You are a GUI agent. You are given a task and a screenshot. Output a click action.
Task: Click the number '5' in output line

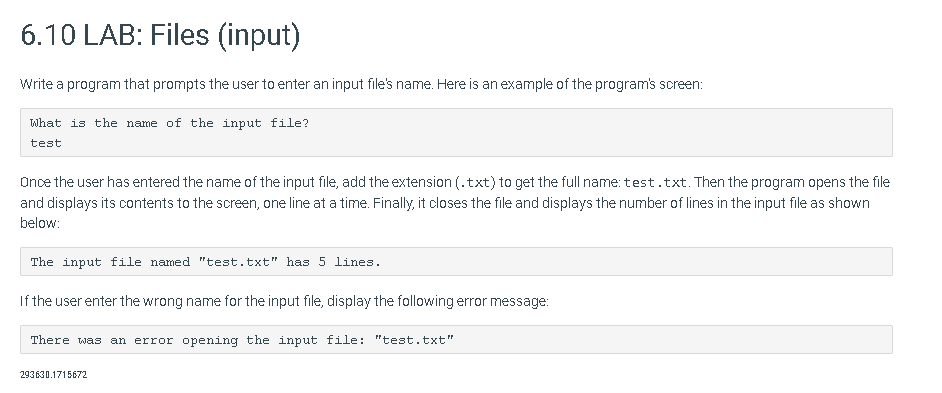pyautogui.click(x=322, y=262)
